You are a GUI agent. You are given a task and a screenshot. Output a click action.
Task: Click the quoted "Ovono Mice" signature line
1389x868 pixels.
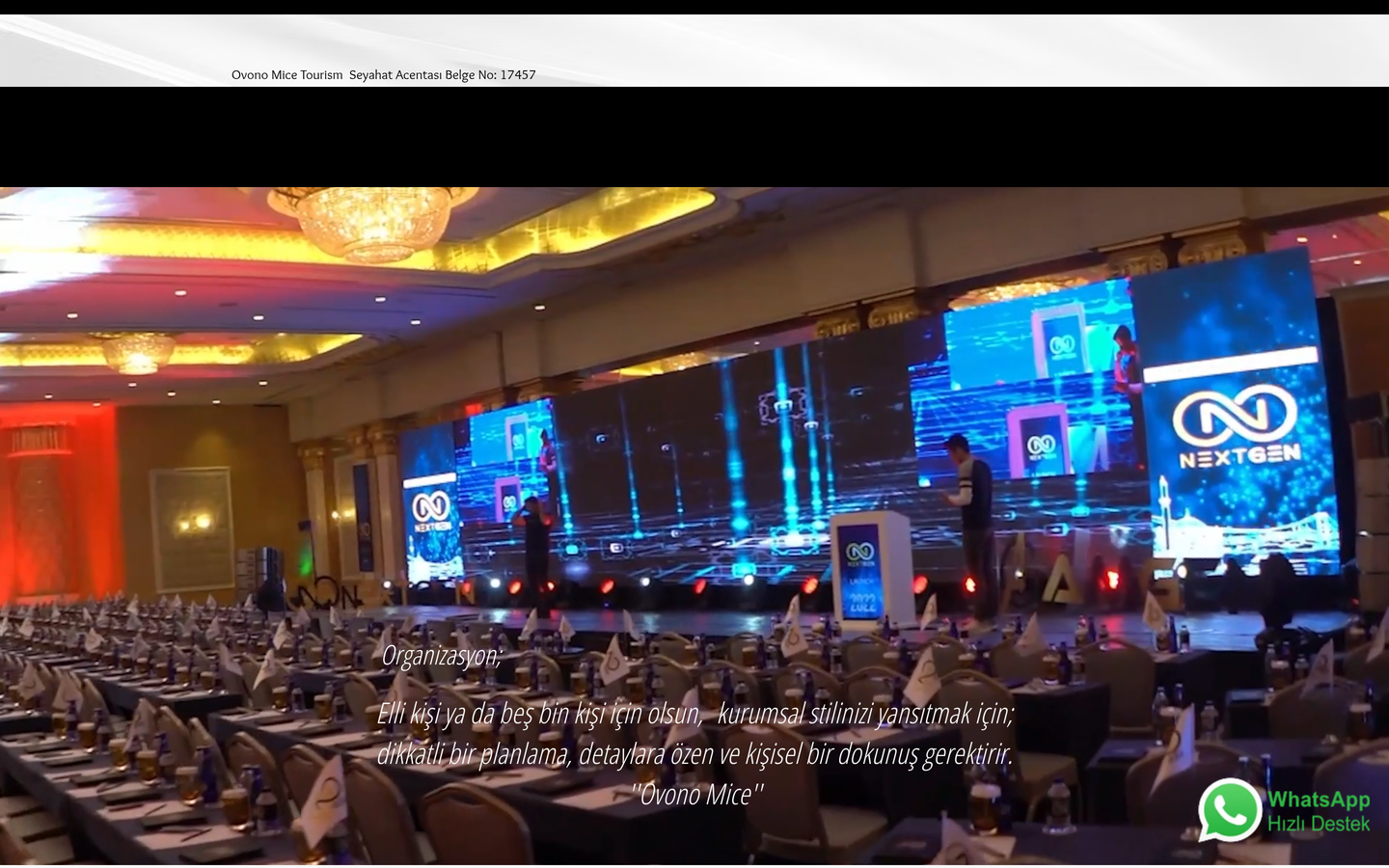tap(697, 794)
